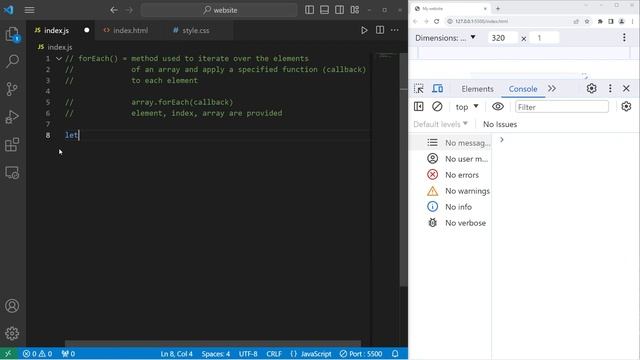The height and width of the screenshot is (360, 640).
Task: Toggle the secondary side bar layout icon
Action: coord(340,10)
